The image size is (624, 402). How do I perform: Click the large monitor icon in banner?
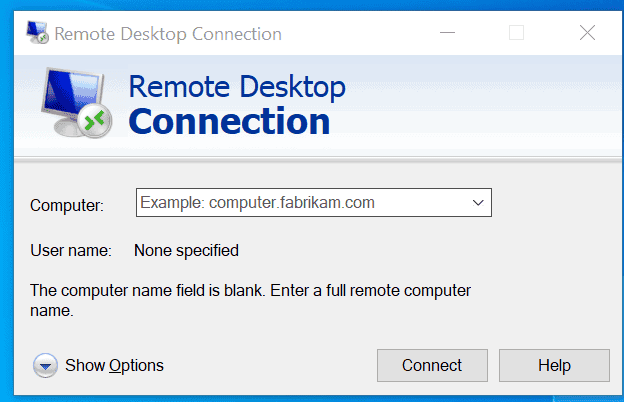coord(76,103)
